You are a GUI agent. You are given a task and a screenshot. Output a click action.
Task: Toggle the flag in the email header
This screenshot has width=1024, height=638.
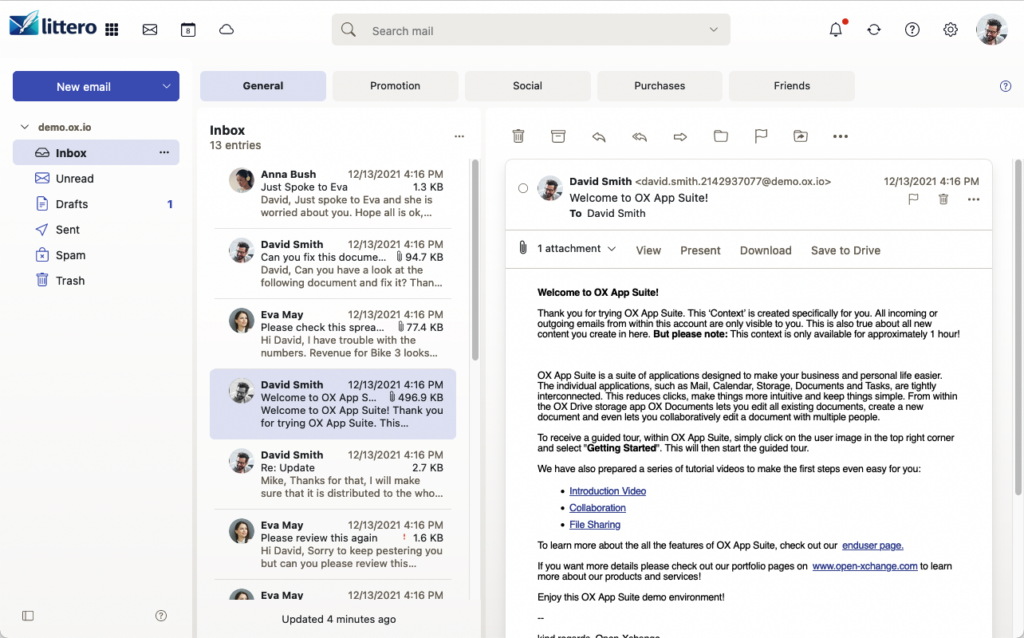[913, 200]
